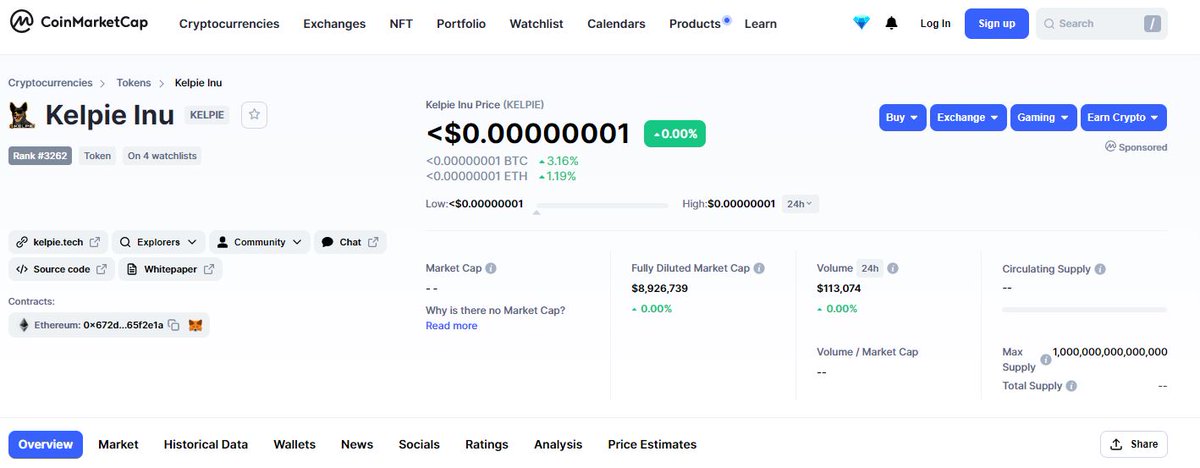Expand the Community dropdown
The image size is (1200, 468).
[259, 242]
